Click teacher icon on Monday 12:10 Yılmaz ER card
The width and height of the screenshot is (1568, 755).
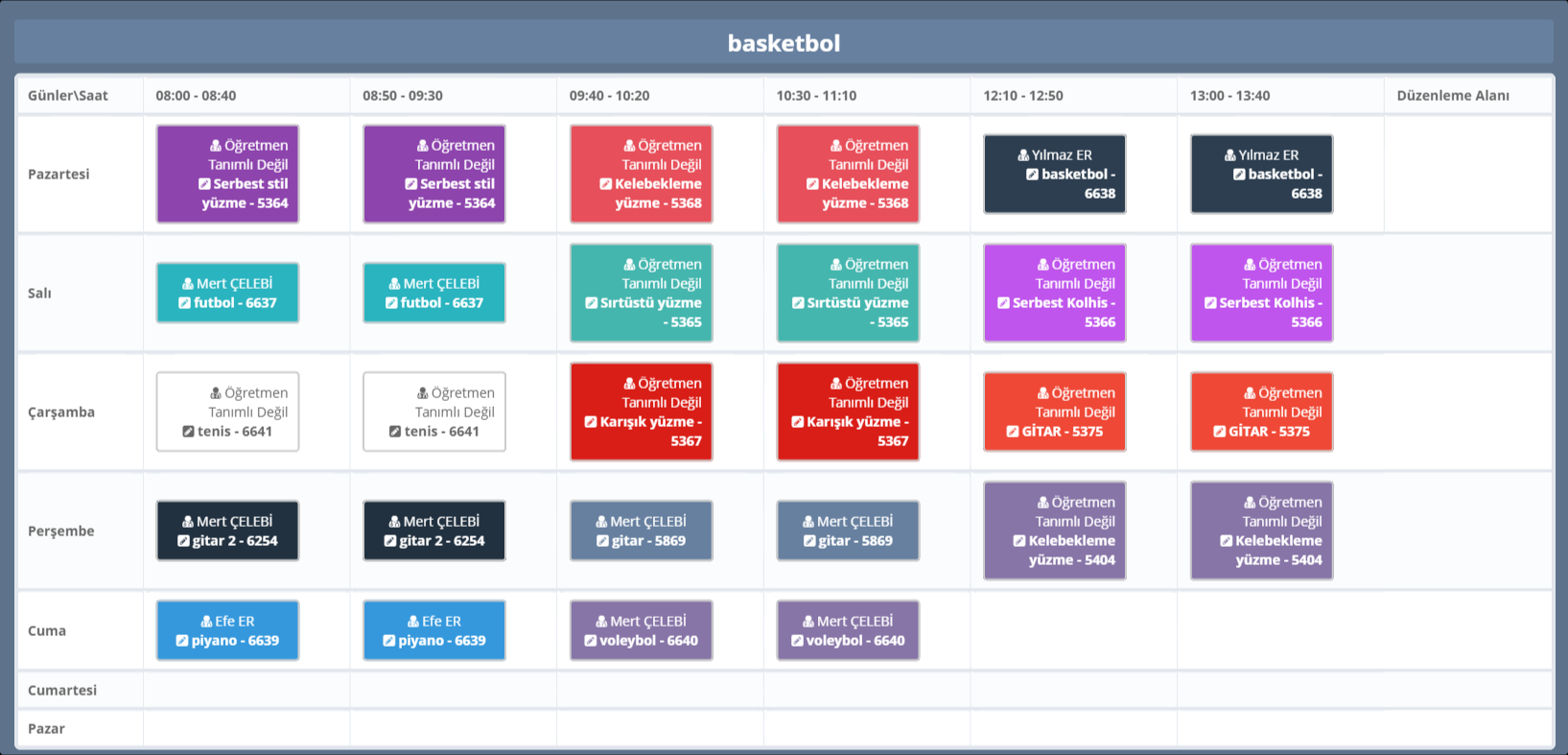[x=1023, y=155]
